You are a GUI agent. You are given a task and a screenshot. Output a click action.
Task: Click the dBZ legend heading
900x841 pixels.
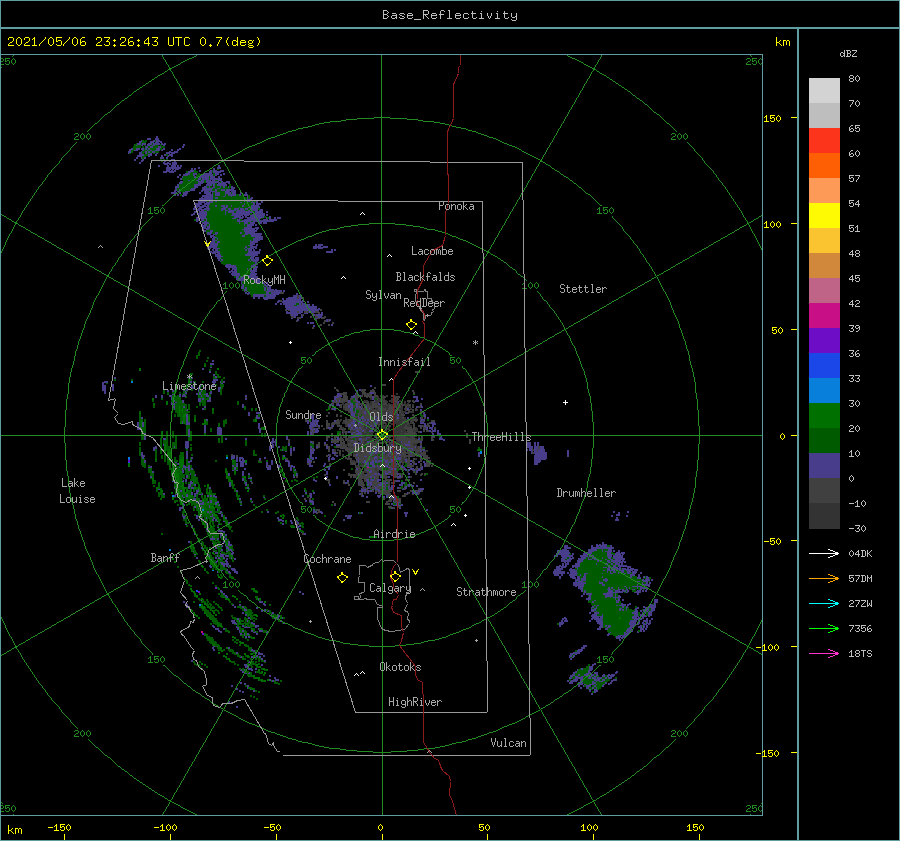pyautogui.click(x=848, y=54)
